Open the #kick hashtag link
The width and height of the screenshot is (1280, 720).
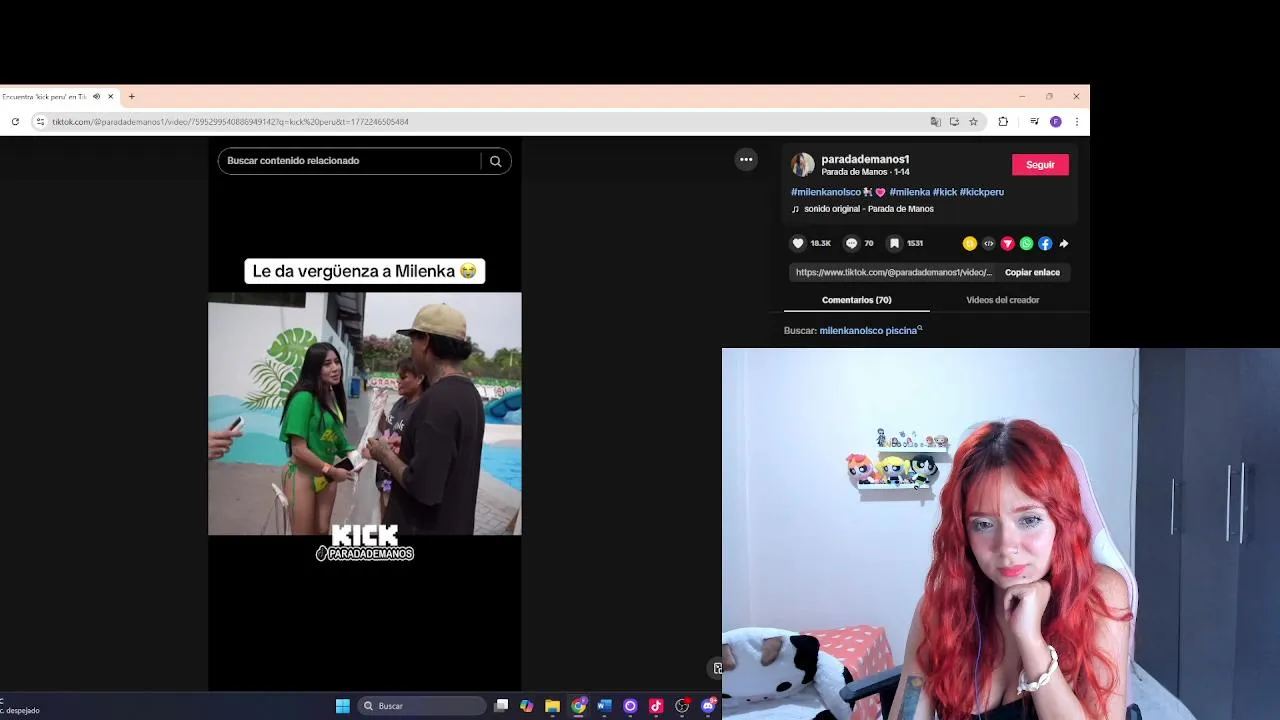pyautogui.click(x=945, y=192)
